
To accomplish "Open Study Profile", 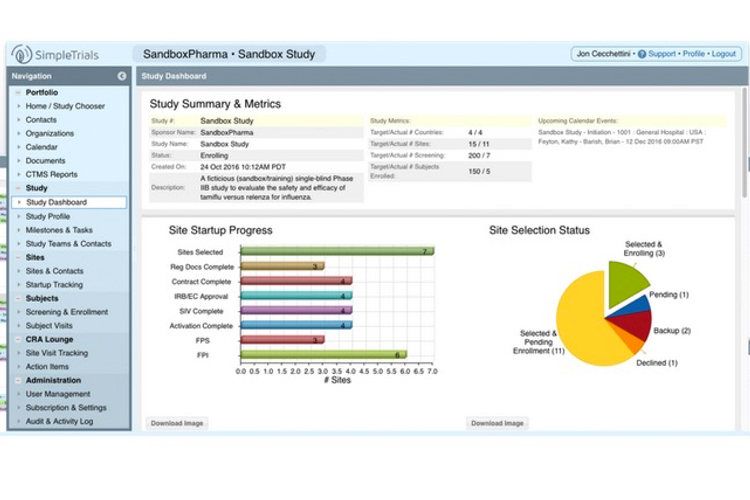I will click(48, 216).
